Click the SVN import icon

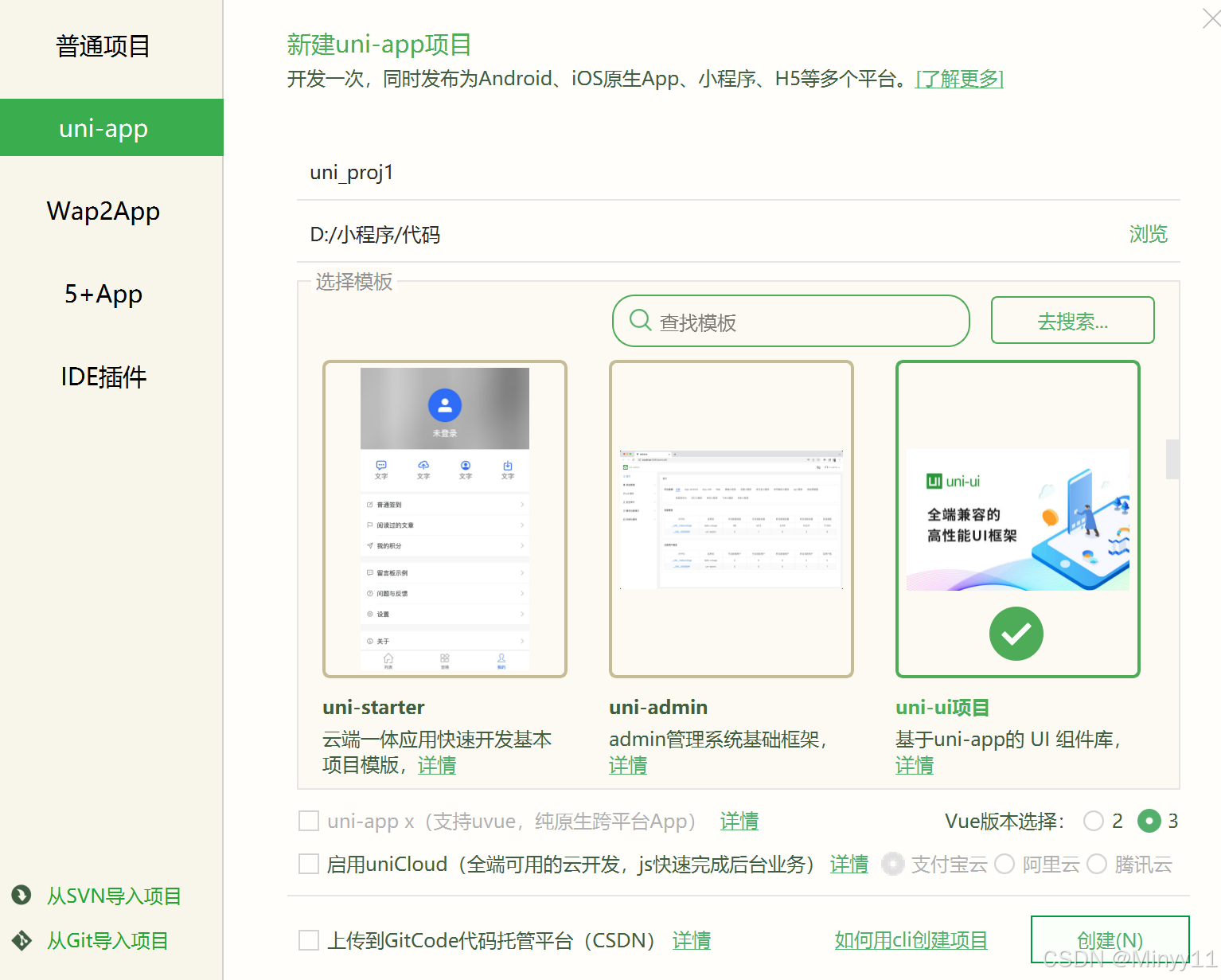coord(21,896)
